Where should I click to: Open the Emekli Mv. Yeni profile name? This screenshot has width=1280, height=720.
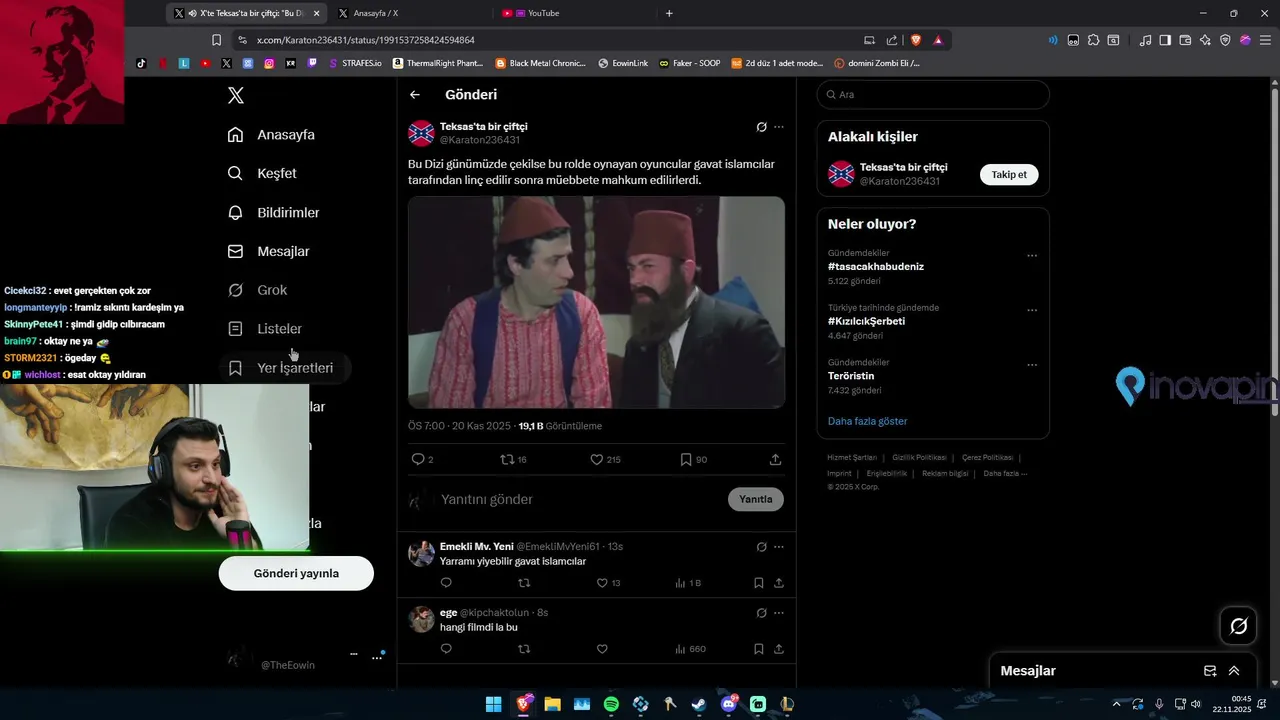(x=477, y=547)
